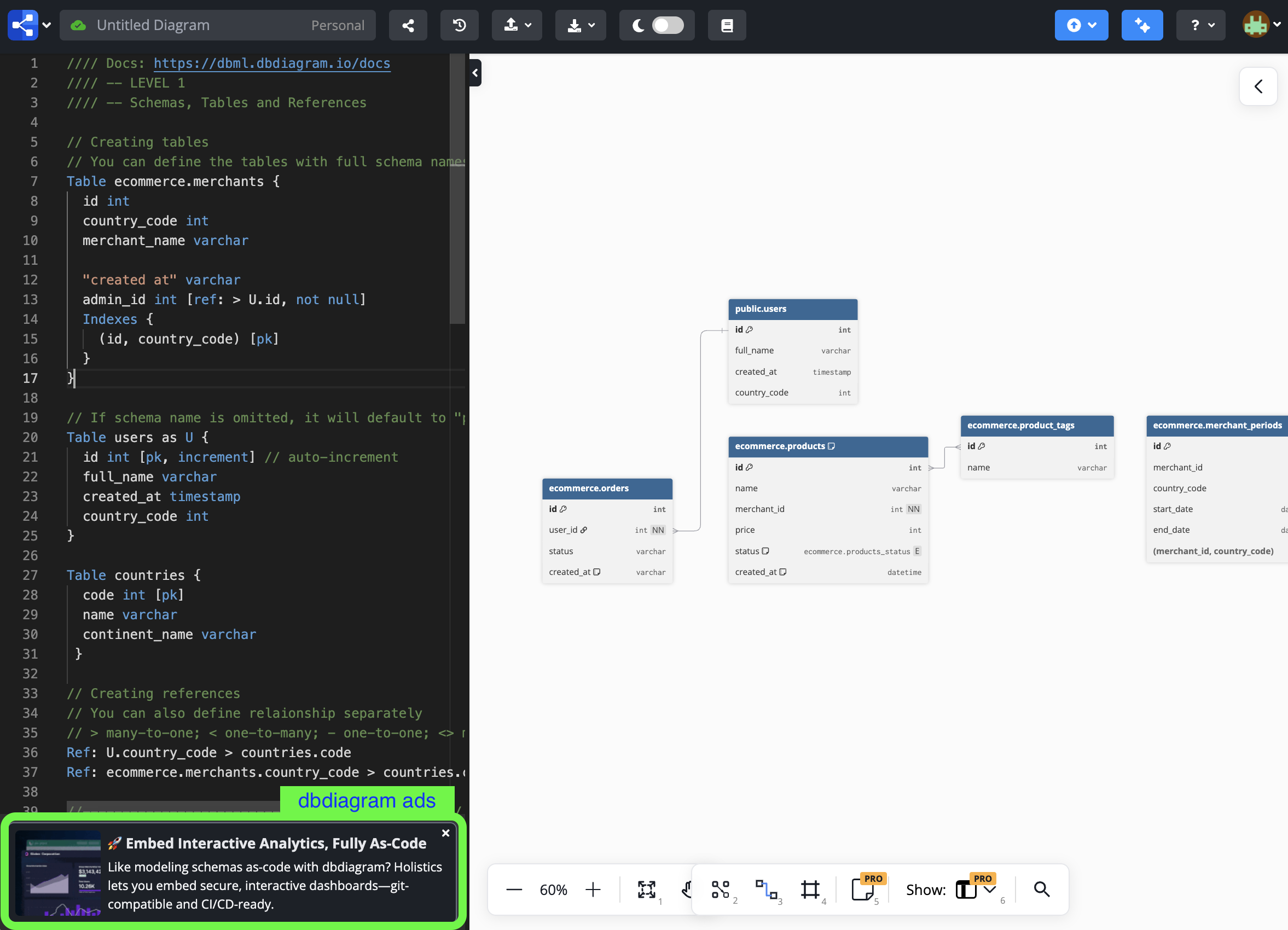Image resolution: width=1288 pixels, height=930 pixels.
Task: Open the version history icon
Action: coord(459,25)
